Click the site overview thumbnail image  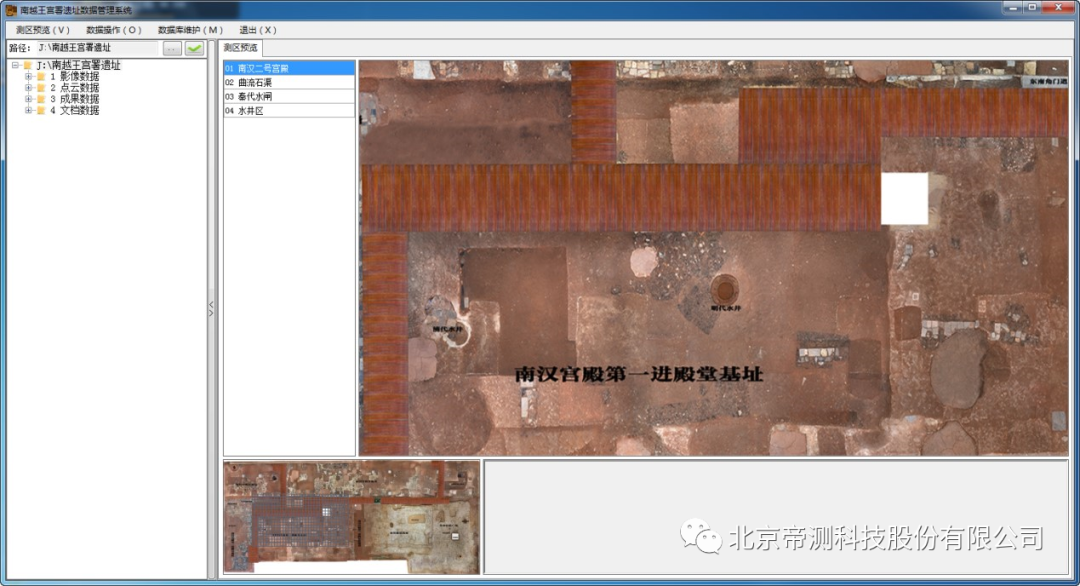click(x=351, y=516)
